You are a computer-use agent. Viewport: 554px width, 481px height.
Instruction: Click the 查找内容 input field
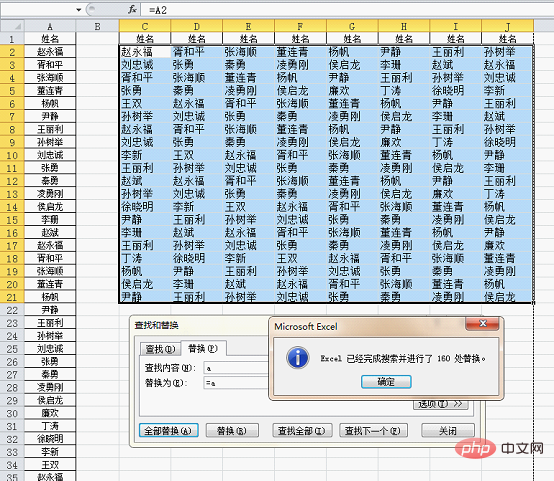coord(236,368)
